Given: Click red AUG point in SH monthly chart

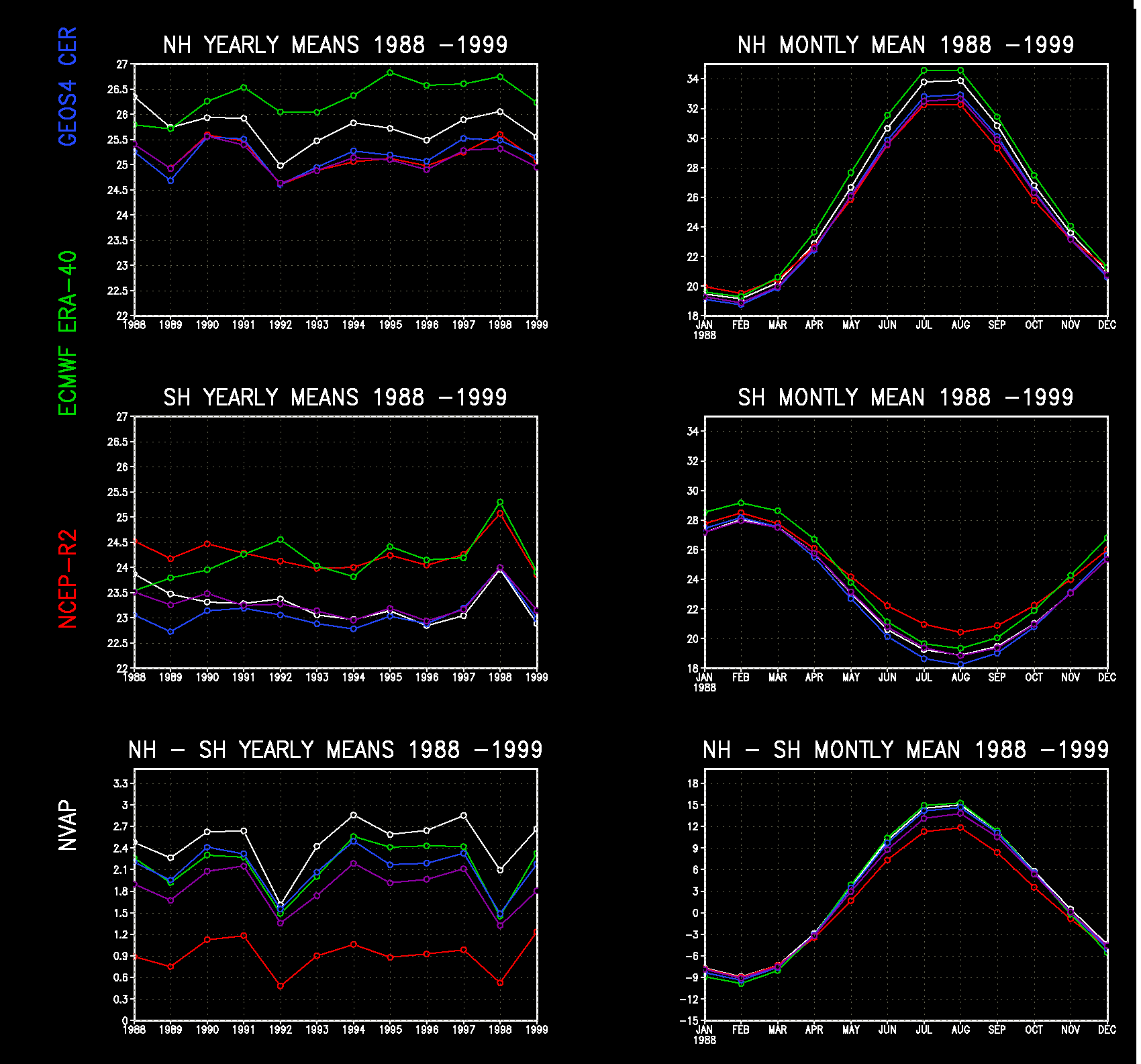Looking at the screenshot, I should click(x=960, y=632).
